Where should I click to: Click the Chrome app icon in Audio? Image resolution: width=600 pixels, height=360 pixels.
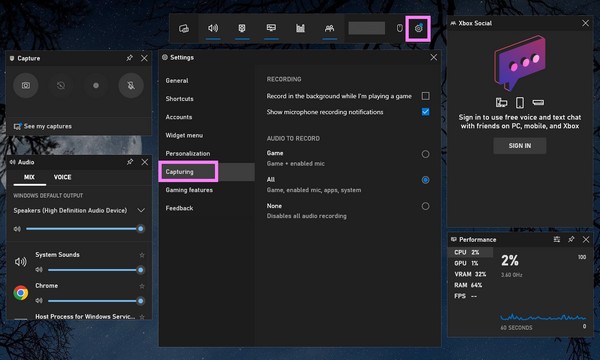[x=21, y=293]
